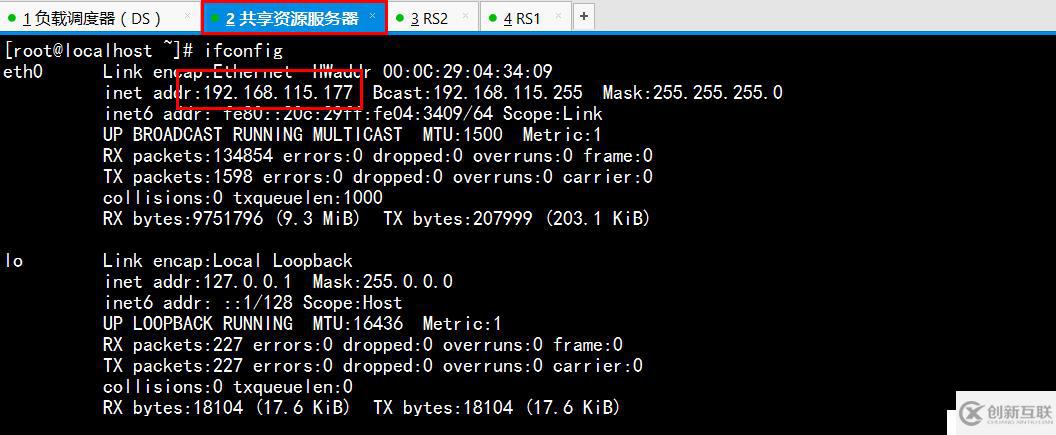The image size is (1056, 435).
Task: Close the 负载调度器 (DS) tab
Action: (185, 17)
